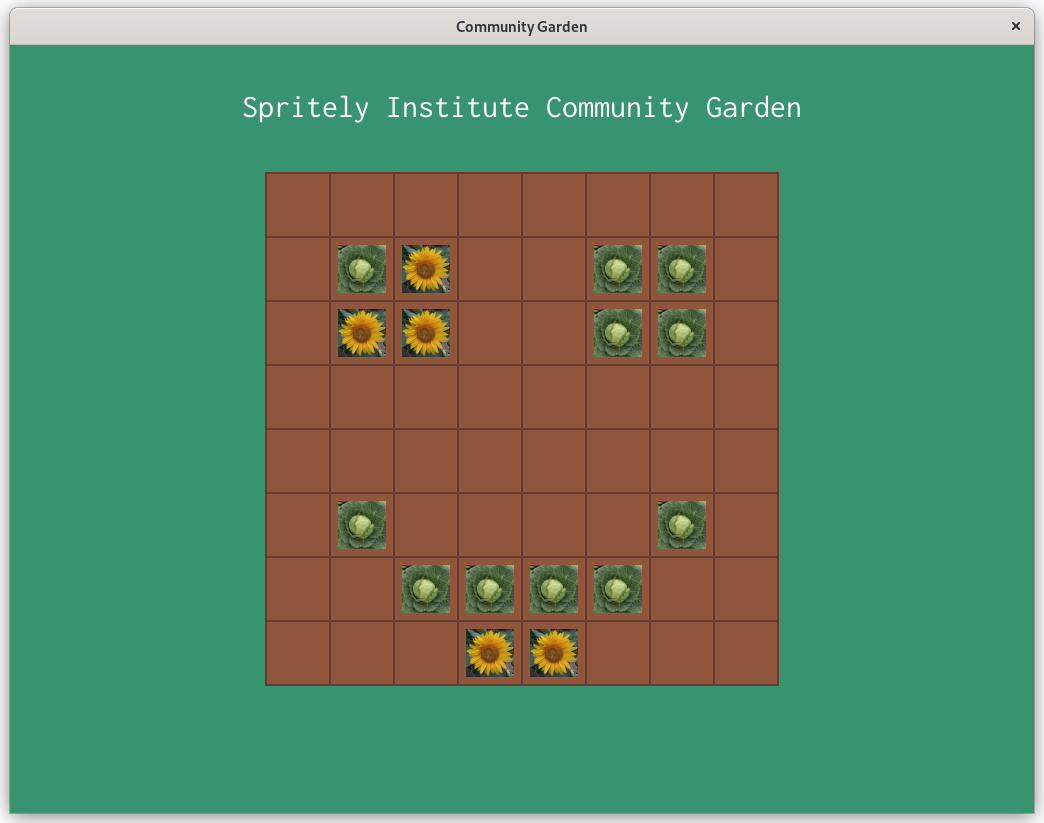The height and width of the screenshot is (823, 1044).
Task: Select the only sunflower in grid's second row
Action: (x=426, y=269)
